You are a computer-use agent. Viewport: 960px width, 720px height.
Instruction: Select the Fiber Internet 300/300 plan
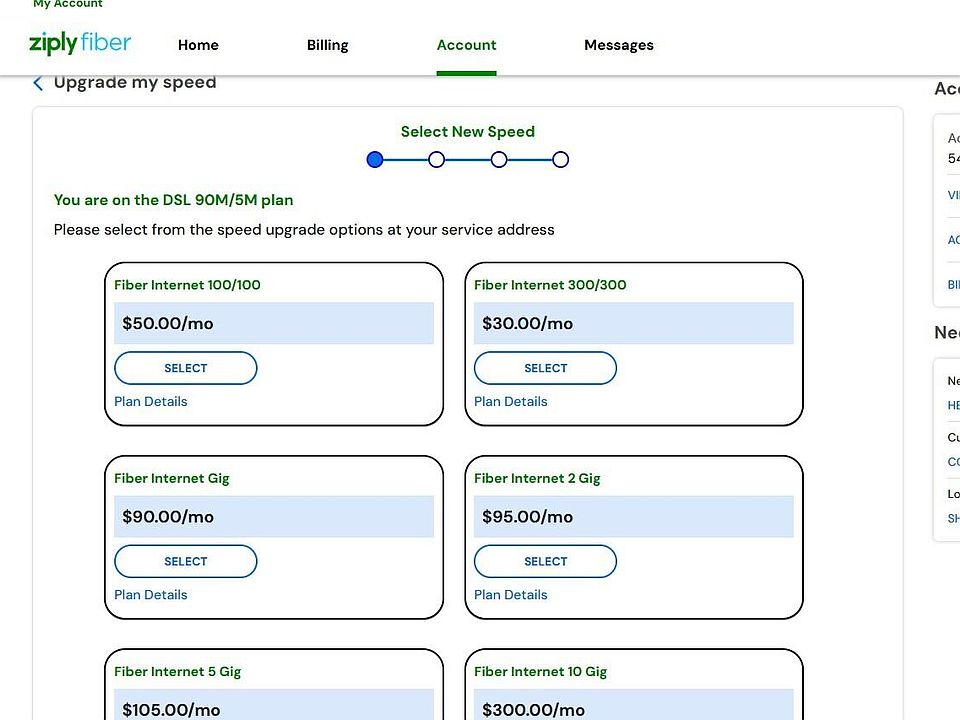click(545, 368)
